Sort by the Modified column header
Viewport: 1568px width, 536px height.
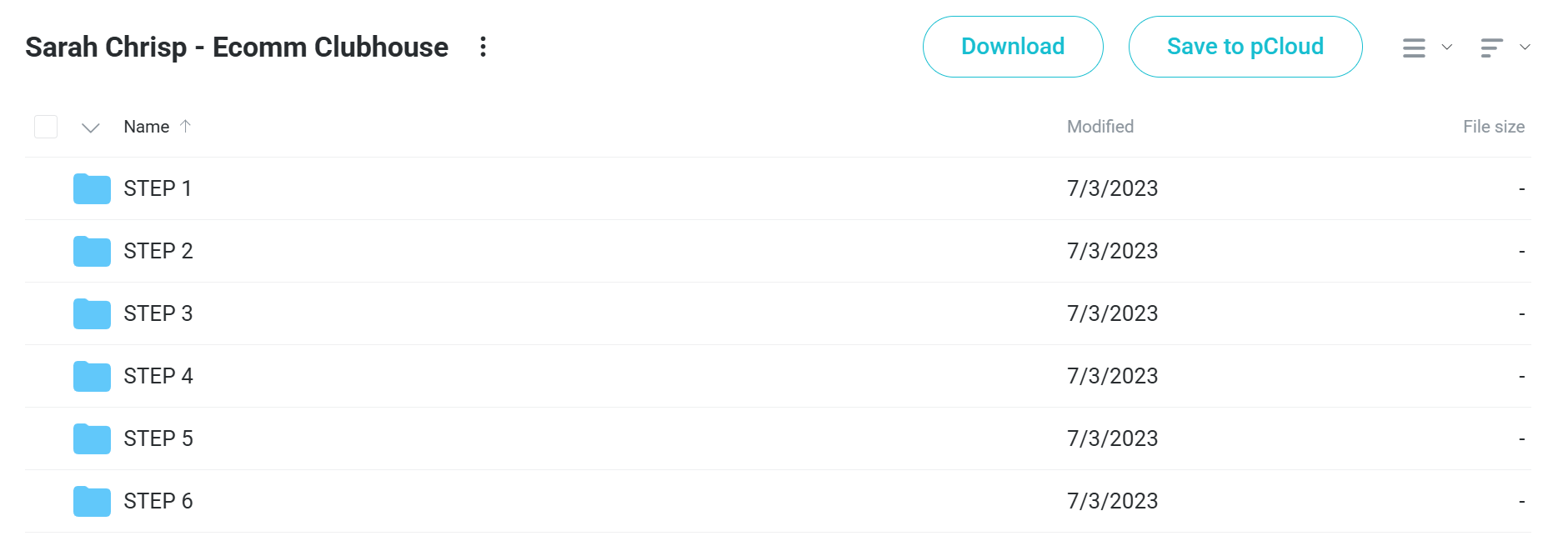[x=1100, y=127]
